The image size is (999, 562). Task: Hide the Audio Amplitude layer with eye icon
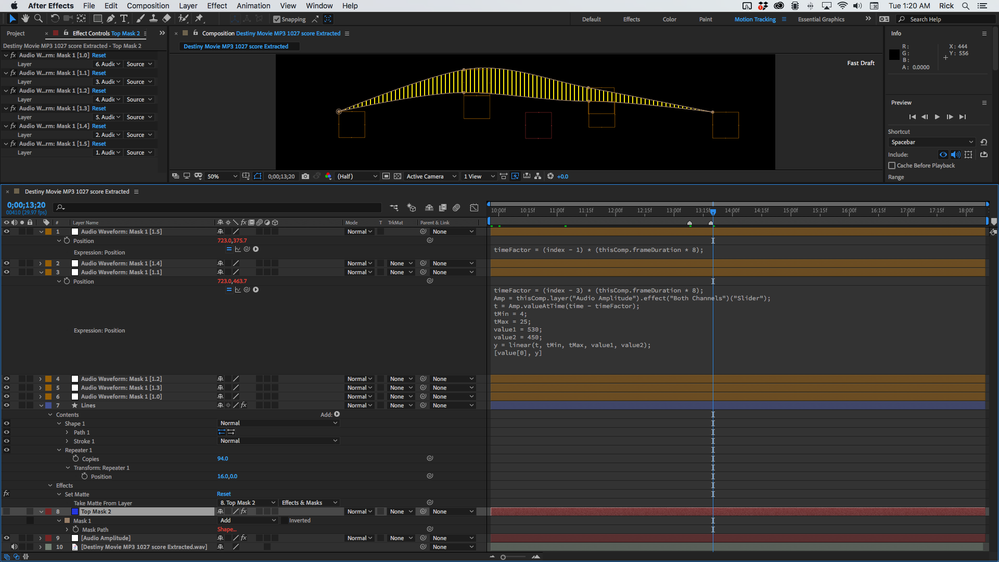click(7, 538)
